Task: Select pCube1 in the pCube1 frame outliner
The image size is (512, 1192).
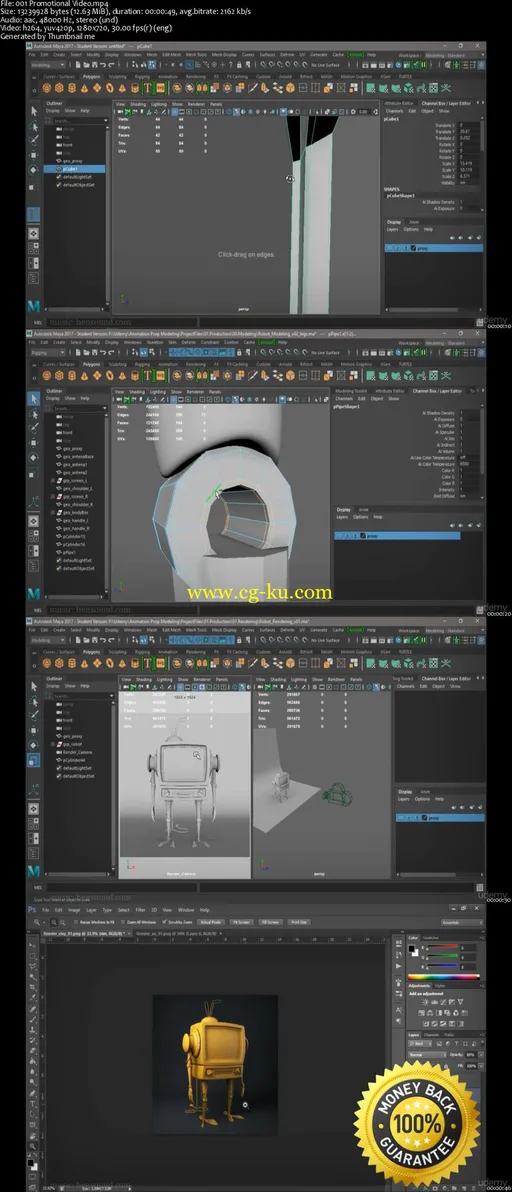Action: click(74, 169)
